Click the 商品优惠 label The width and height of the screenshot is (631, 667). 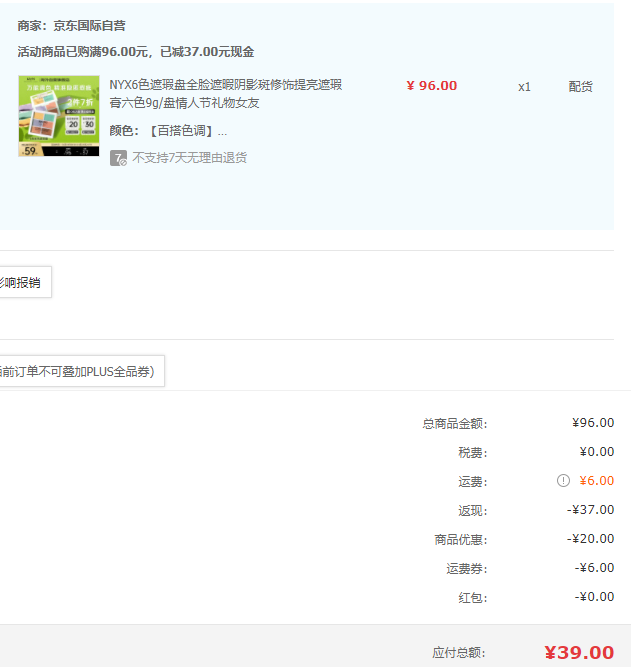click(460, 539)
